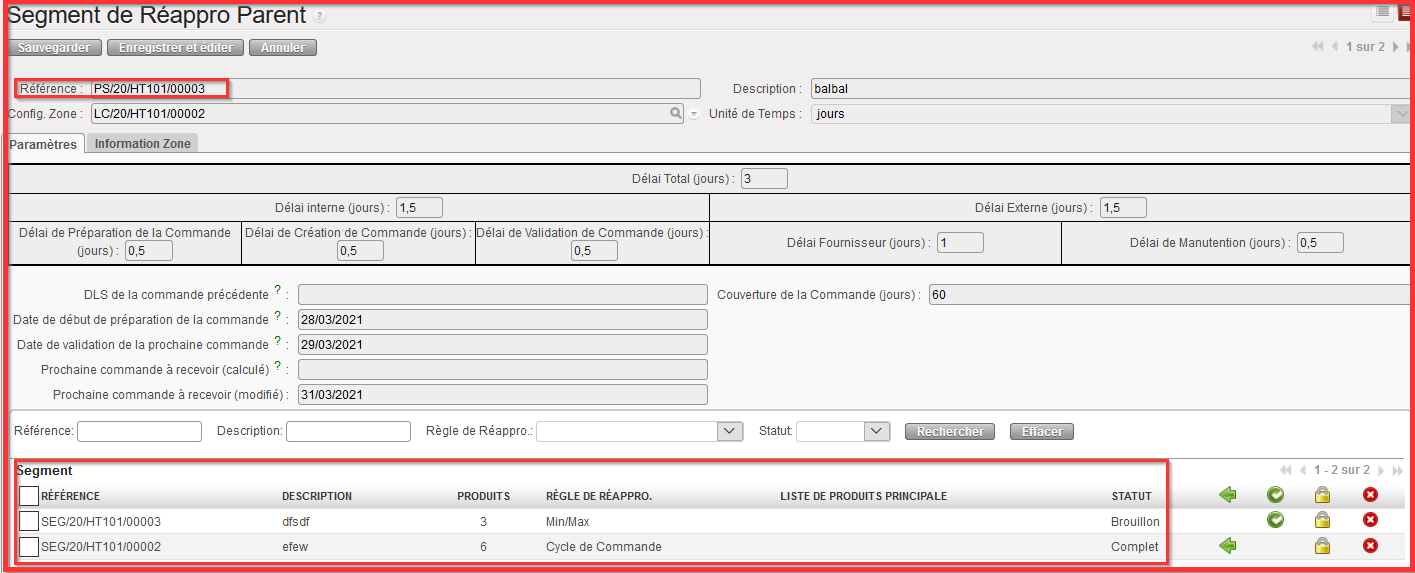The height and width of the screenshot is (573, 1415).
Task: Delete segment SEG/20/HT101/00002 with red X
Action: tap(1370, 546)
